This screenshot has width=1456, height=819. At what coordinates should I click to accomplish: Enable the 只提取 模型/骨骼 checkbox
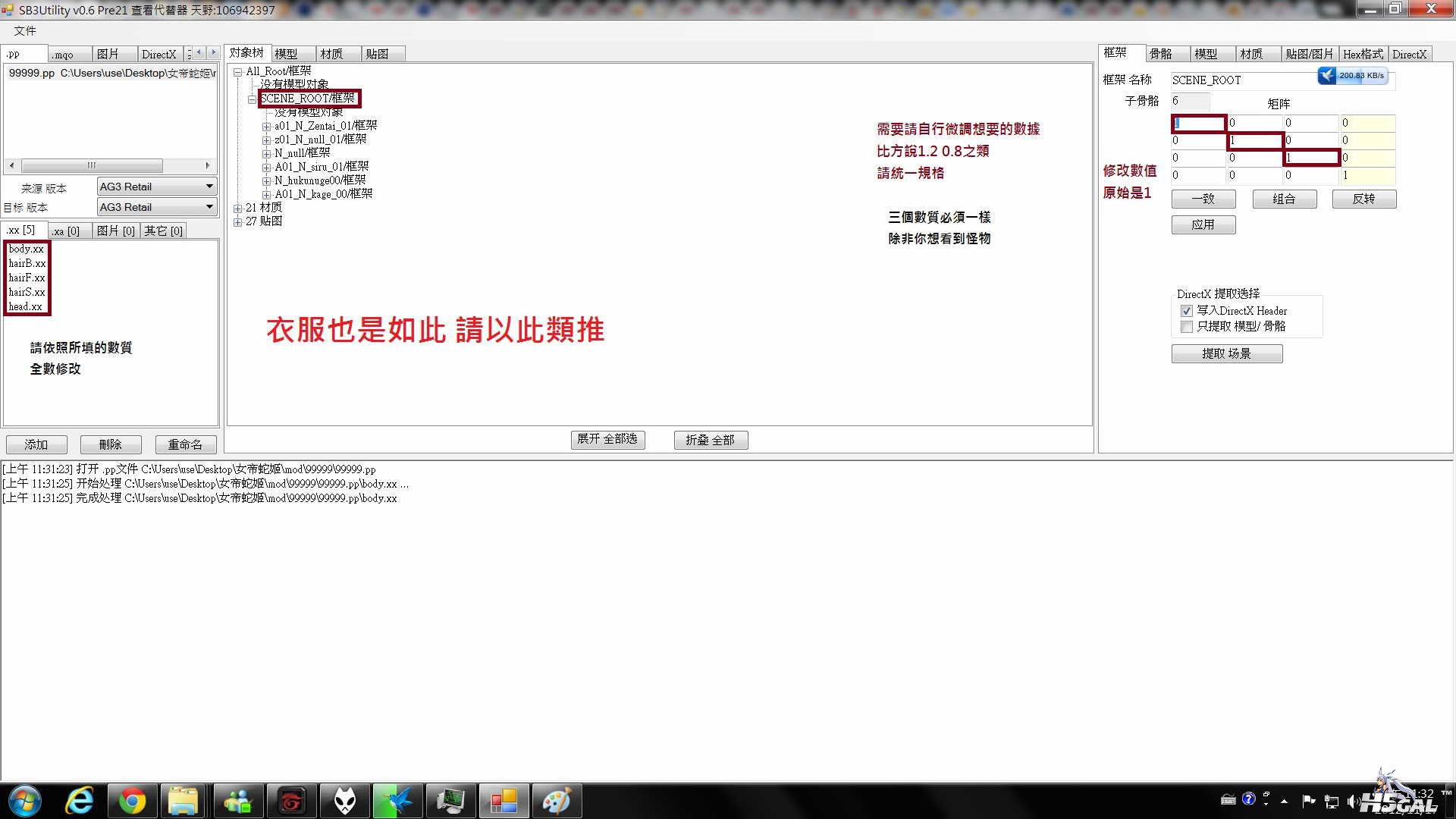coord(1187,327)
